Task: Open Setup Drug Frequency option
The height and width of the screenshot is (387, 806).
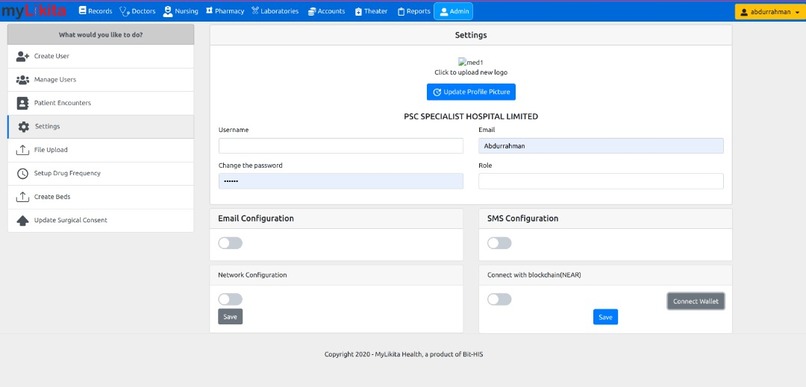Action: click(101, 173)
